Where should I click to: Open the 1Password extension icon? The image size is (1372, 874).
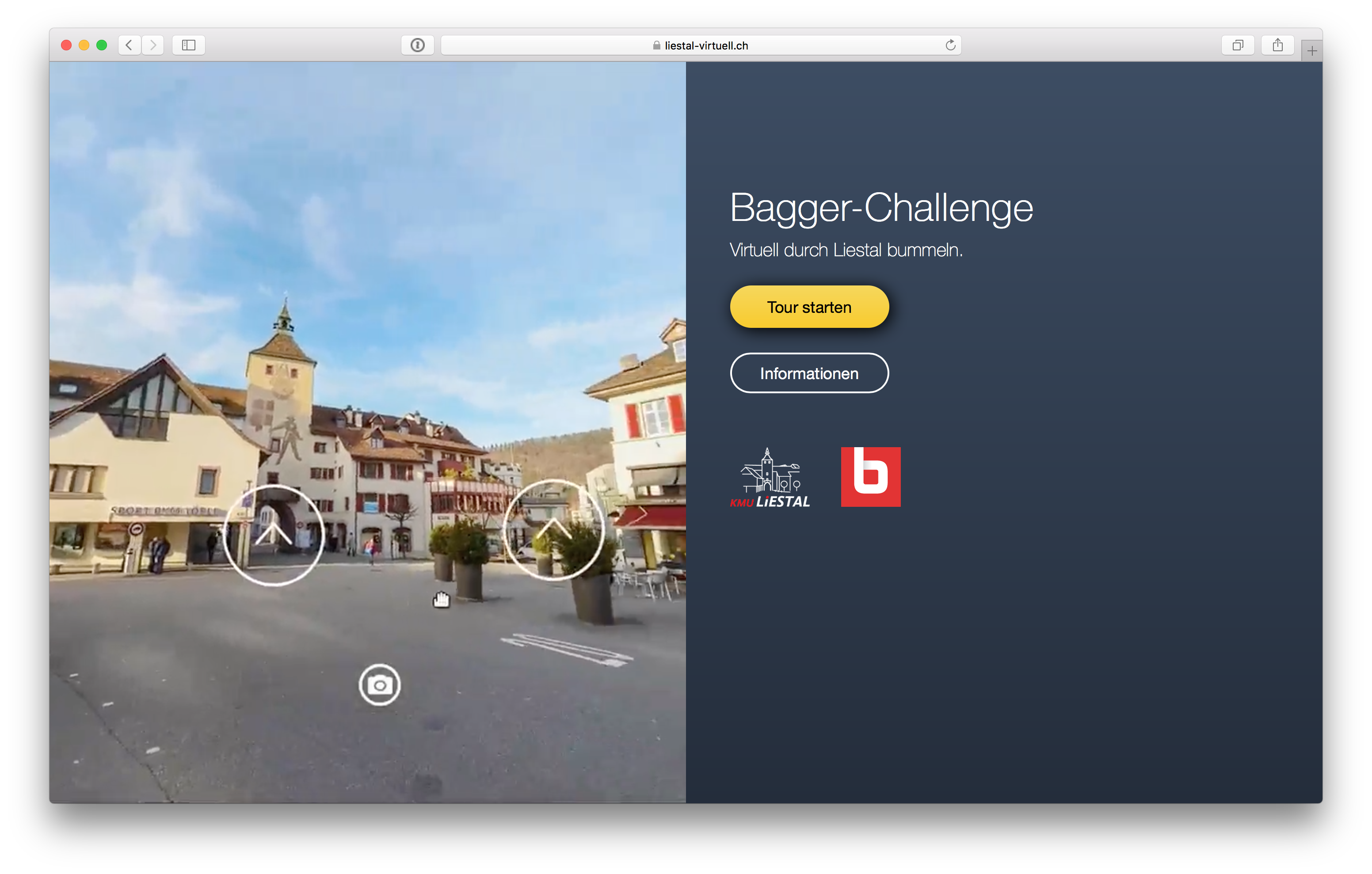click(418, 45)
